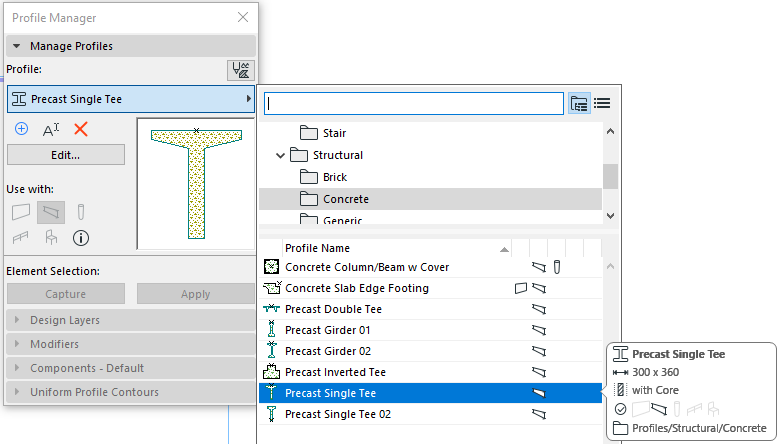Toggle Use with Object chair icon
The height and width of the screenshot is (444, 782).
coord(51,237)
